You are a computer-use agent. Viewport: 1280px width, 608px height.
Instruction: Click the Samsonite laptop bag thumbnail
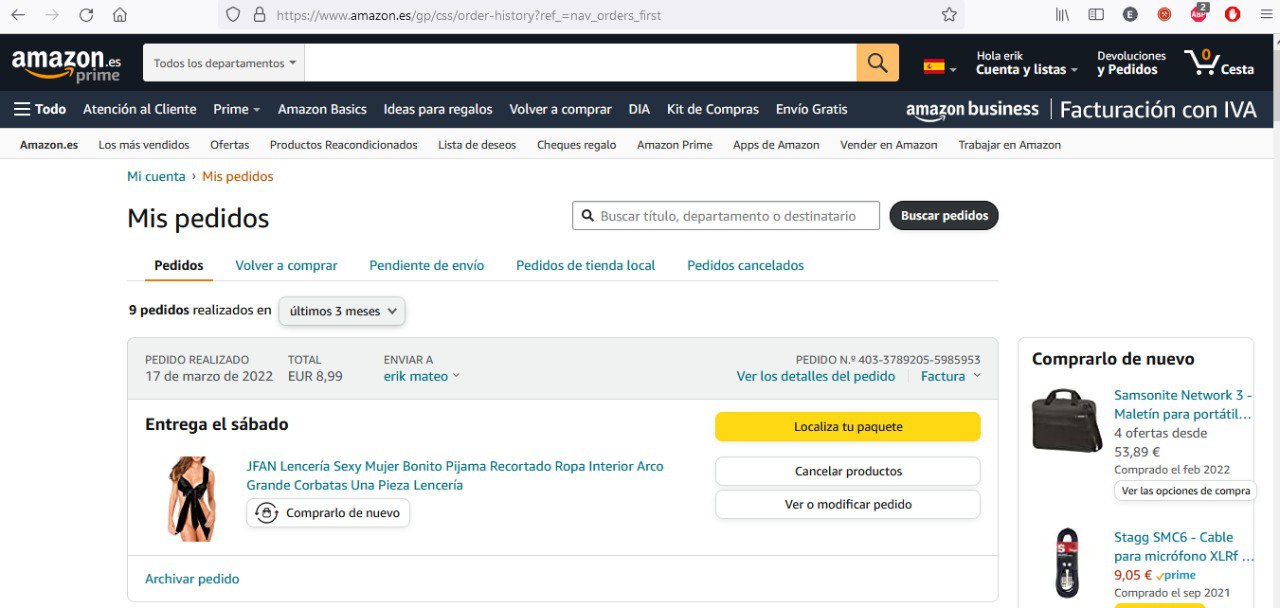(x=1066, y=421)
